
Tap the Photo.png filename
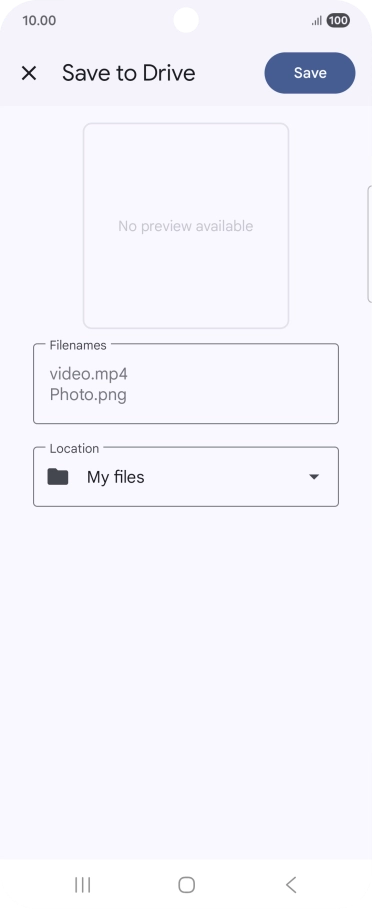[x=88, y=395]
